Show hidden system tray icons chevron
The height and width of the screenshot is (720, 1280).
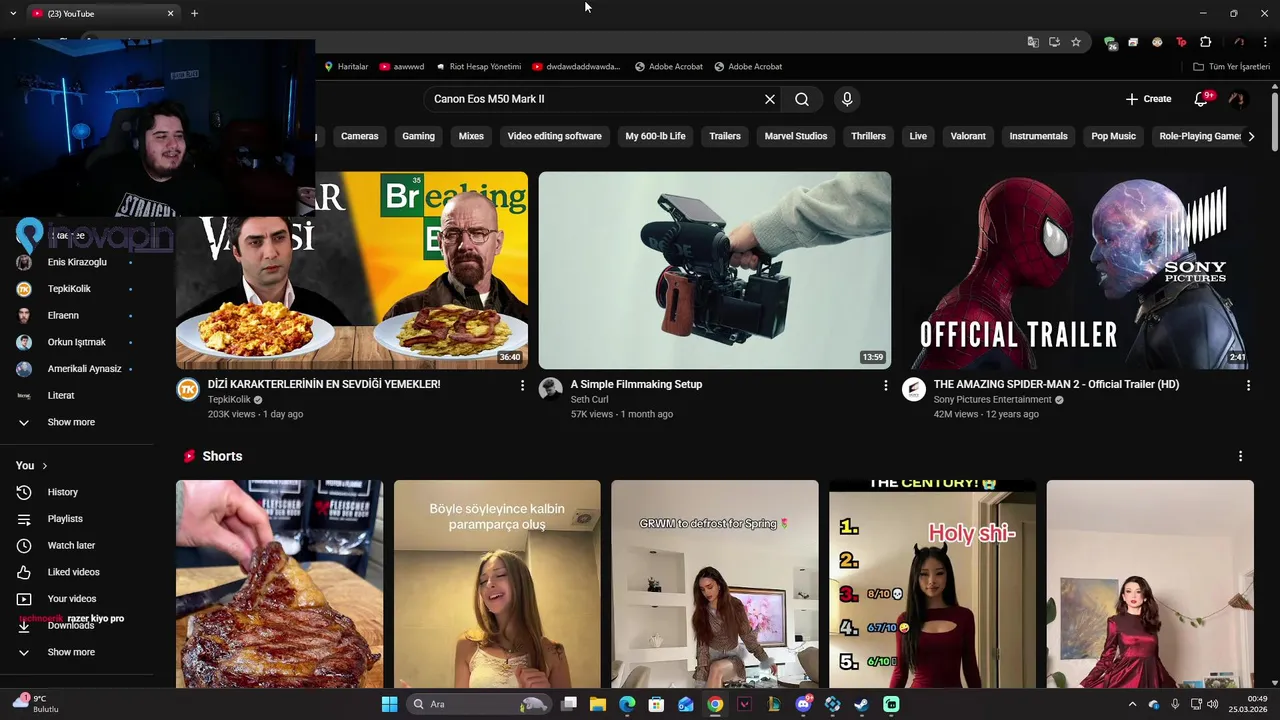pos(1132,704)
